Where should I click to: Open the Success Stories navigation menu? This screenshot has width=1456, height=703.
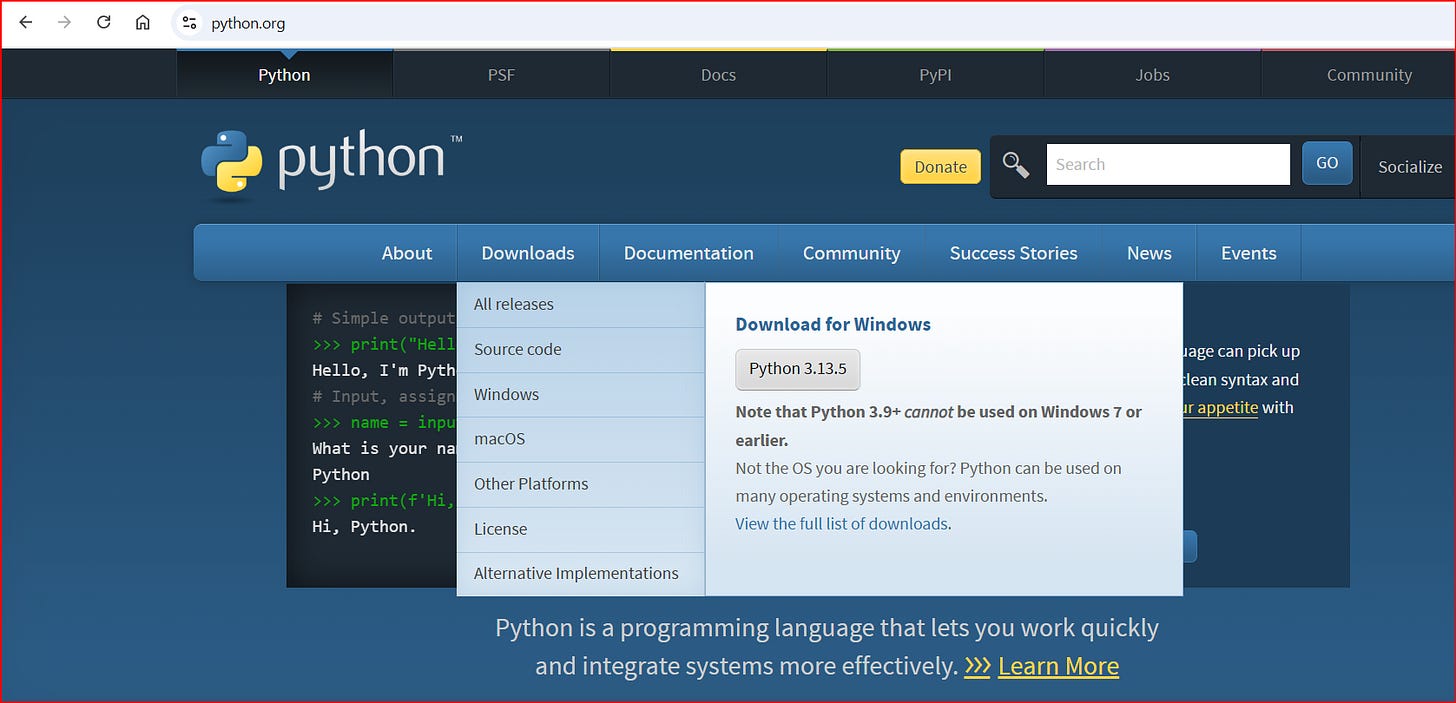click(x=1013, y=253)
